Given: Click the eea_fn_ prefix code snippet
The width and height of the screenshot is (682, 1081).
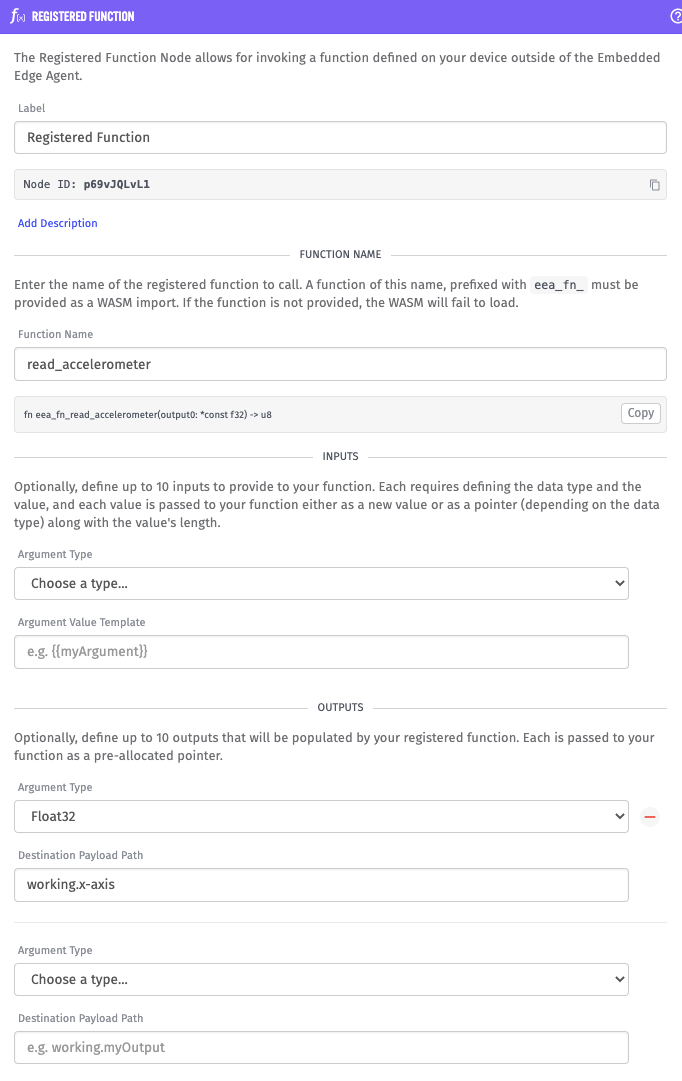Looking at the screenshot, I should 559,285.
